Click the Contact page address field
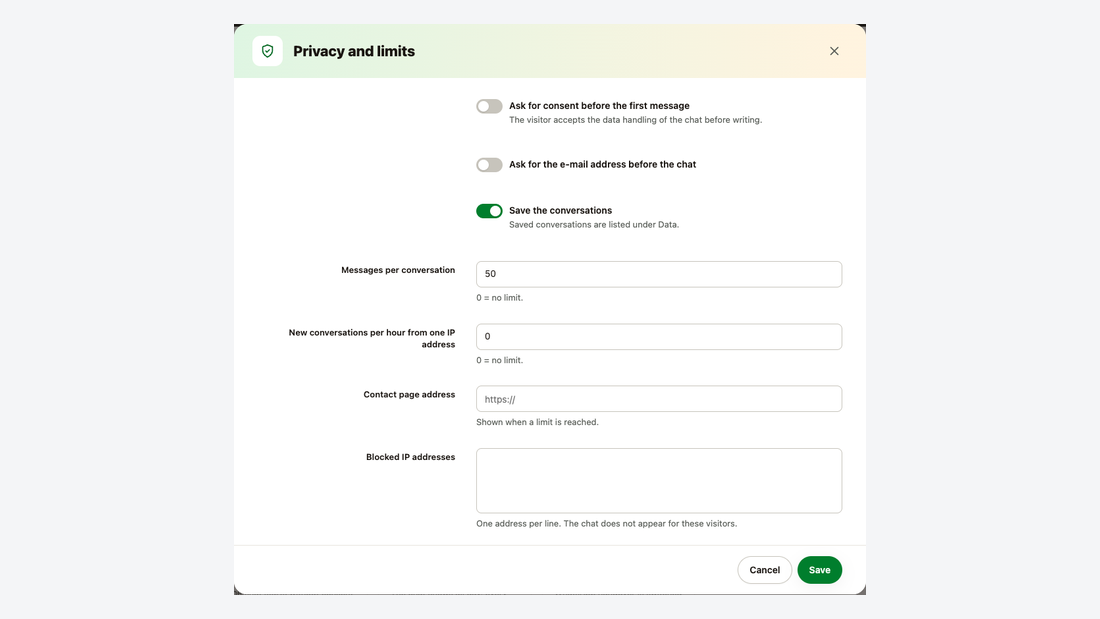The height and width of the screenshot is (619, 1100). [x=659, y=399]
